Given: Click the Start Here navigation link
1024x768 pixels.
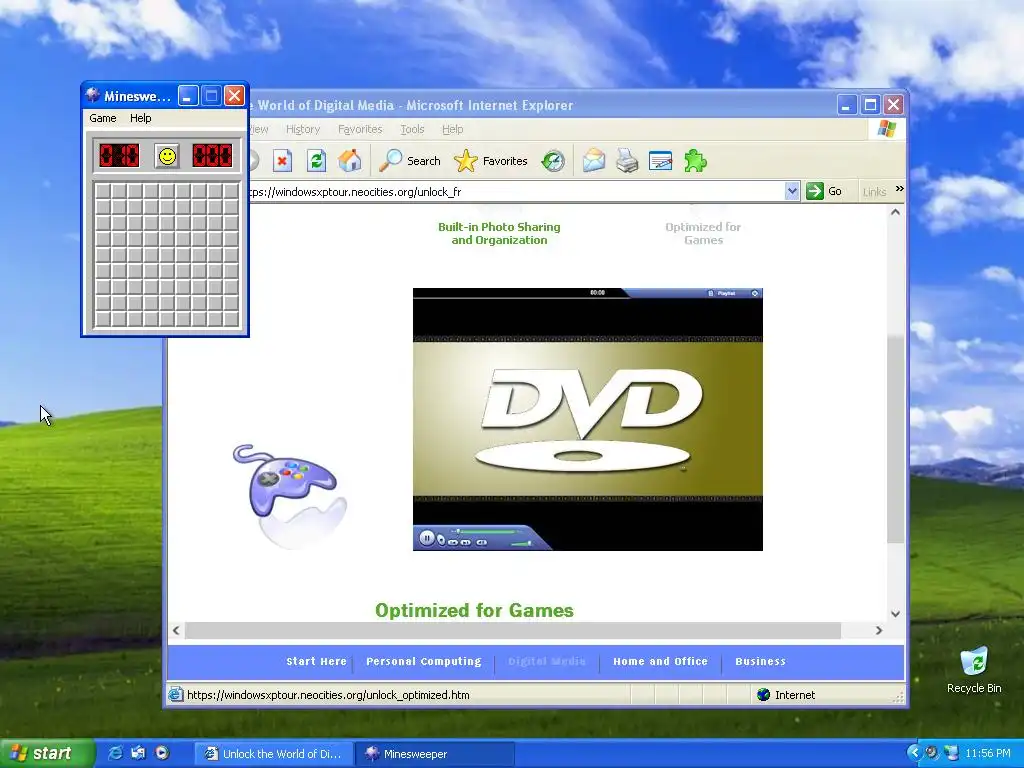Looking at the screenshot, I should pyautogui.click(x=317, y=661).
